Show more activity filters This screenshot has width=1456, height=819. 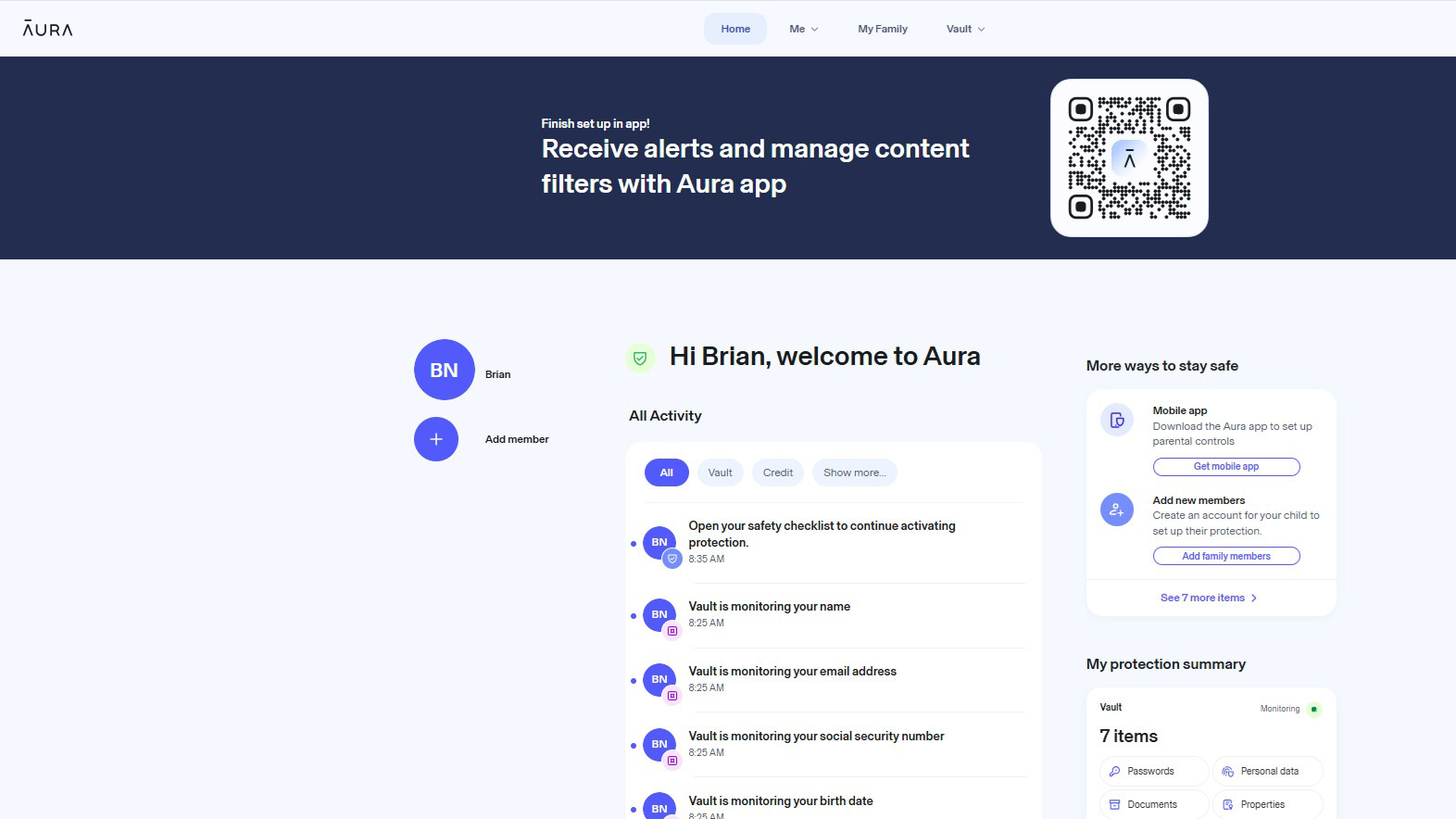click(x=855, y=472)
